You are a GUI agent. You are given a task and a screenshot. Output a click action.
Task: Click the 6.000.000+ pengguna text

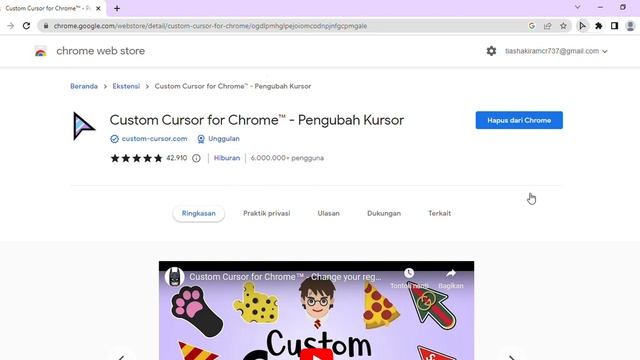pyautogui.click(x=287, y=158)
